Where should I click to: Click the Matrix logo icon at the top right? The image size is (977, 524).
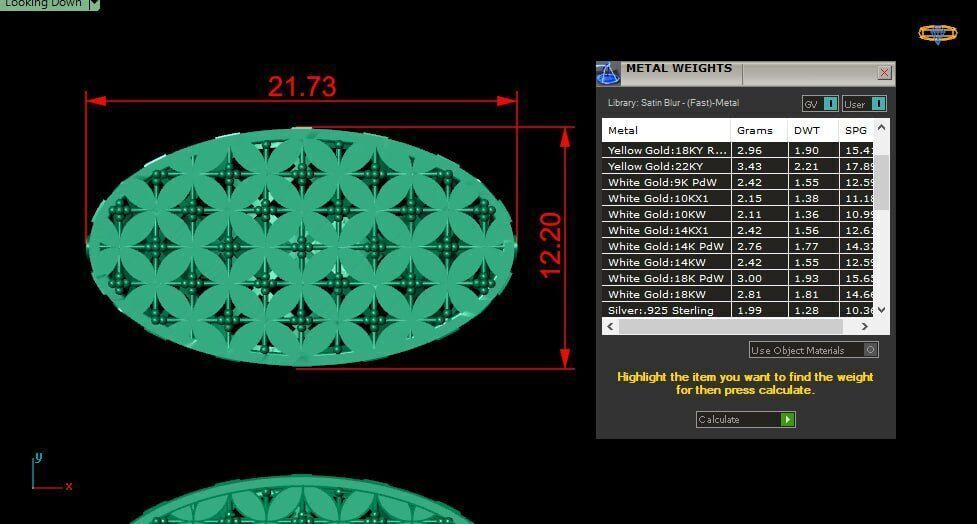point(938,34)
